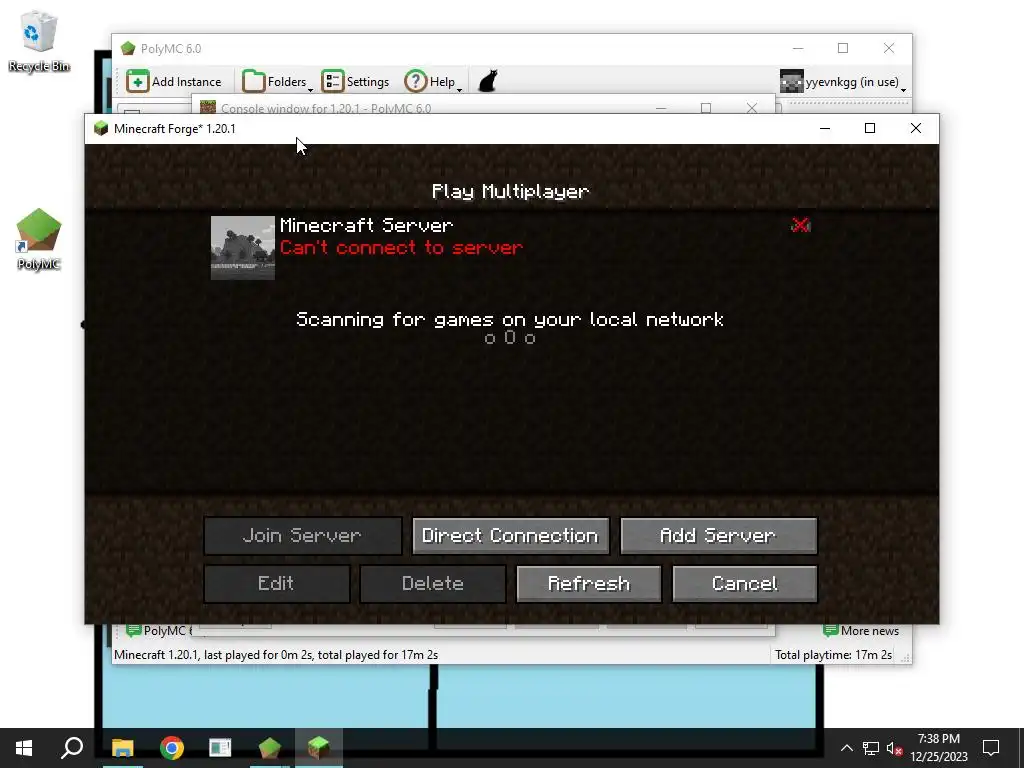Click the 'Total playtime: 17m 2s' status text
This screenshot has width=1024, height=768.
(833, 654)
